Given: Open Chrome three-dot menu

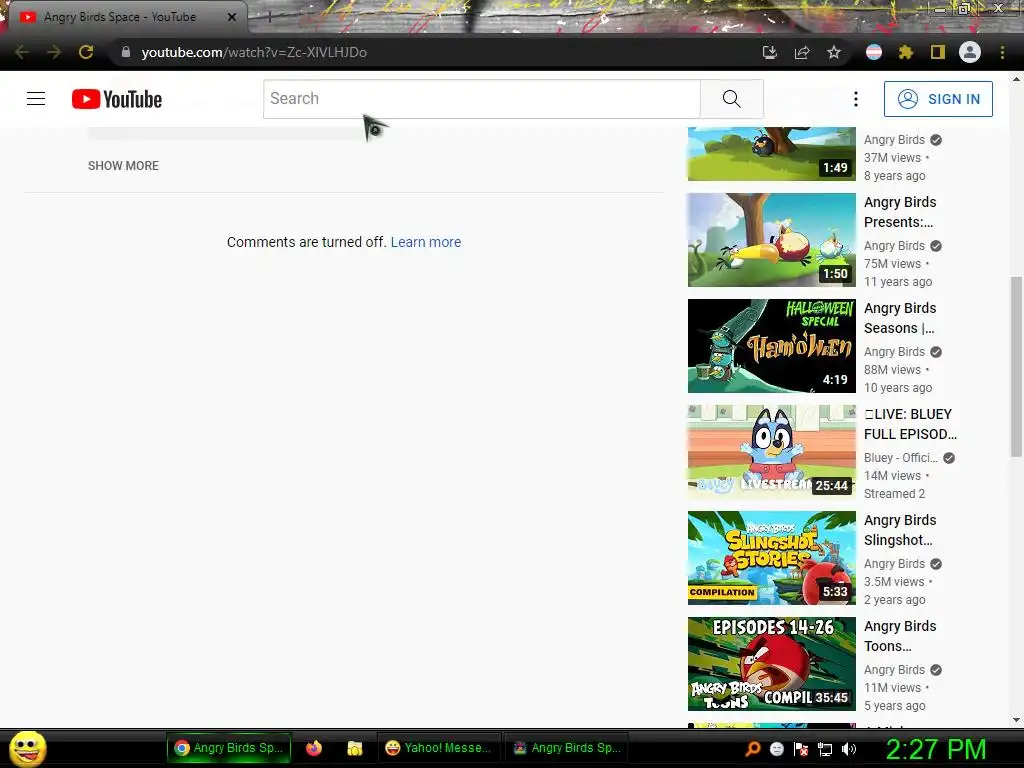Looking at the screenshot, I should point(1002,52).
